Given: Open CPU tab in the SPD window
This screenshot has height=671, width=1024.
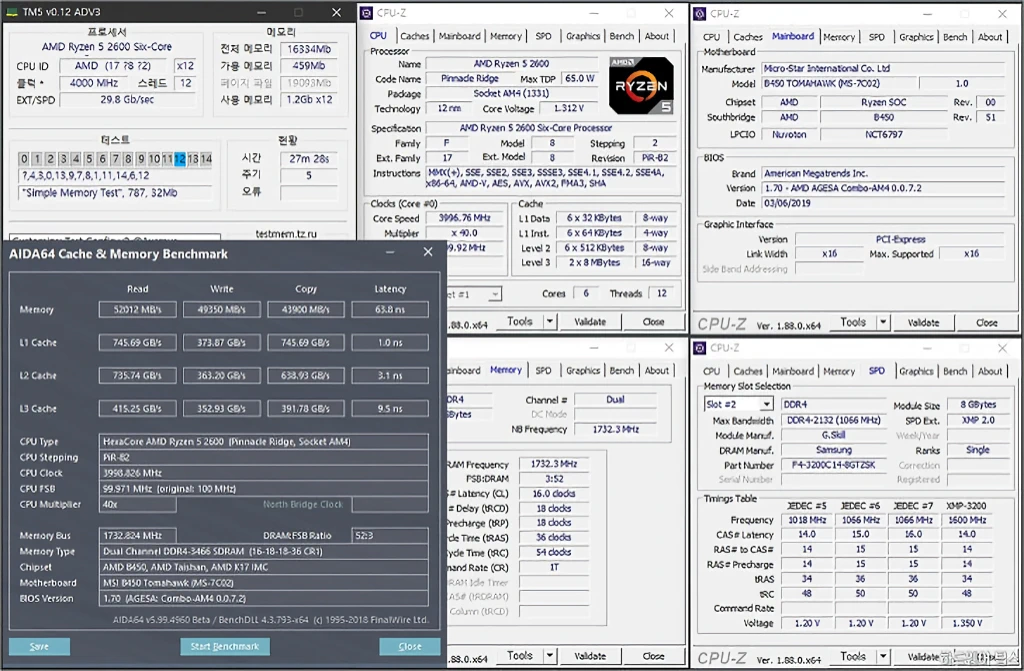Looking at the screenshot, I should tap(712, 371).
